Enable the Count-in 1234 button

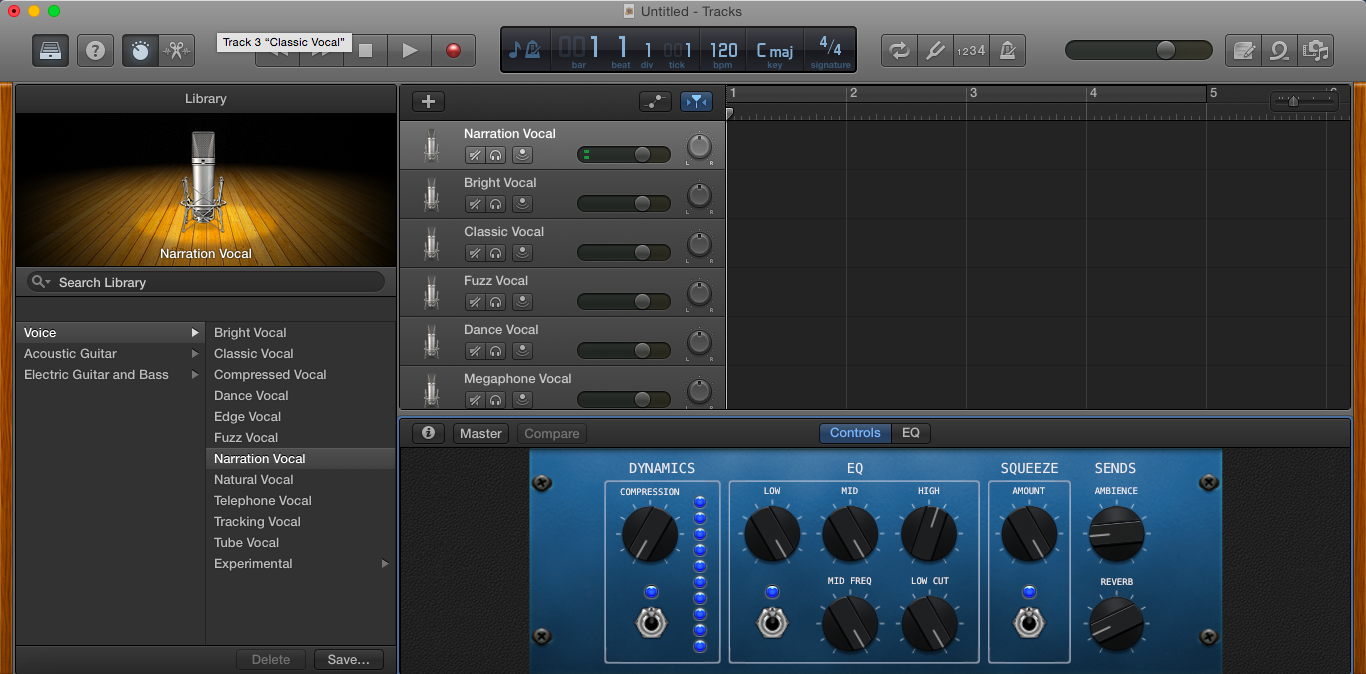pos(971,50)
